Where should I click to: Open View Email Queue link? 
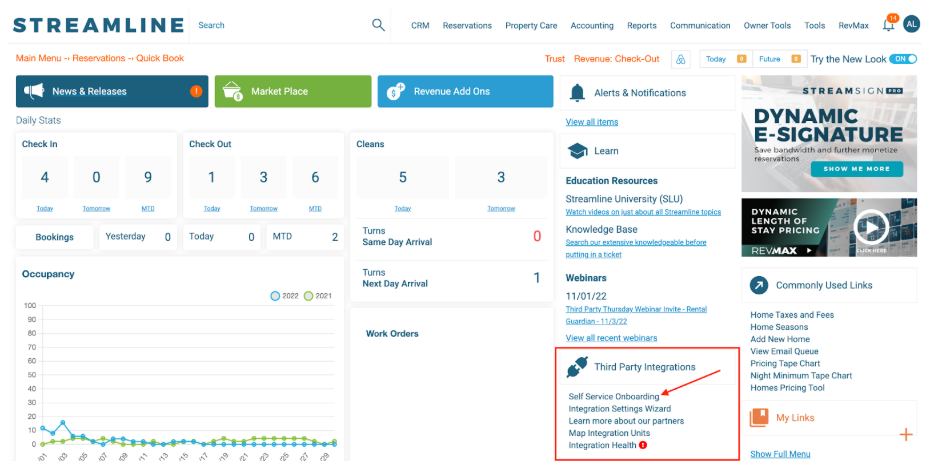(x=784, y=352)
